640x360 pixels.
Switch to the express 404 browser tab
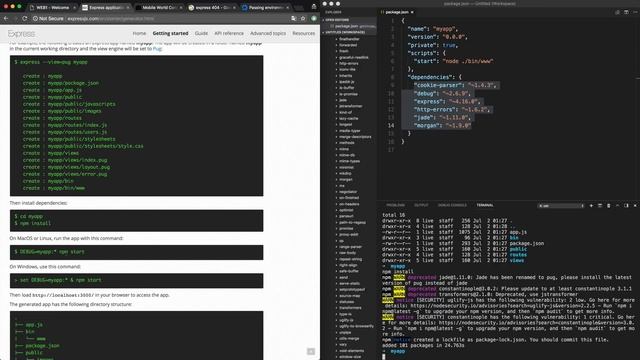[212, 7]
